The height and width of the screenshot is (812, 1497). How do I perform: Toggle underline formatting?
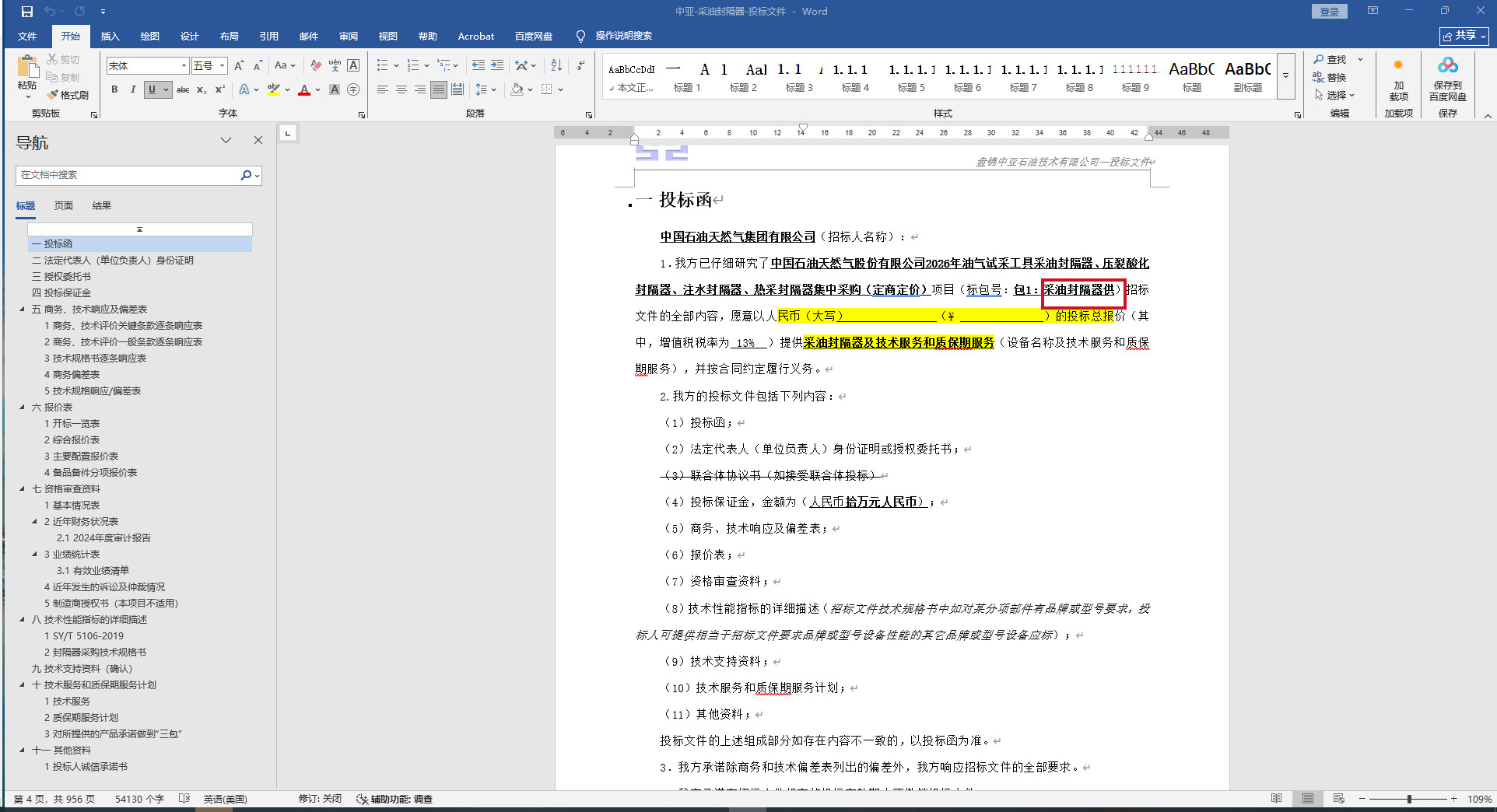tap(152, 89)
